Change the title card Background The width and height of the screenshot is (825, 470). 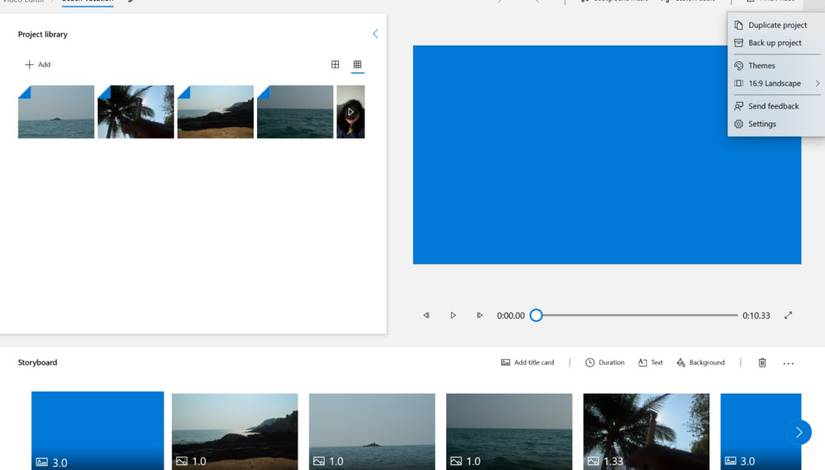pyautogui.click(x=700, y=362)
